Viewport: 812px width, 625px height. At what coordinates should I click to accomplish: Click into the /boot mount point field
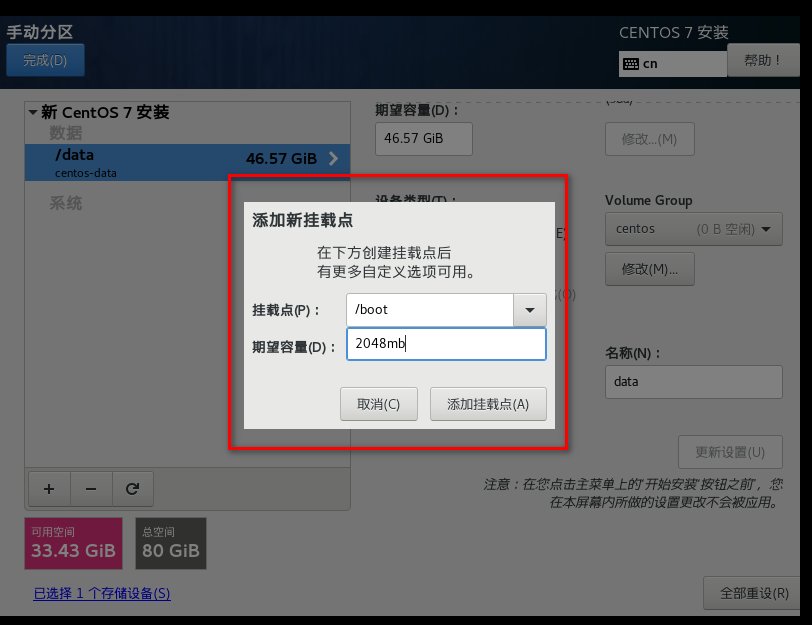(430, 310)
